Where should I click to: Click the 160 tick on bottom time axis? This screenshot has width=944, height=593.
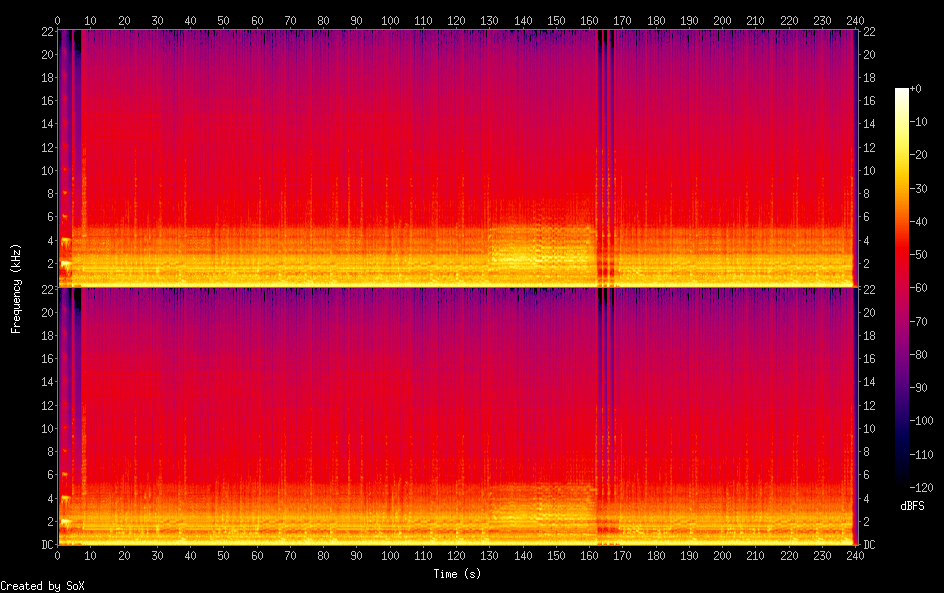click(589, 555)
